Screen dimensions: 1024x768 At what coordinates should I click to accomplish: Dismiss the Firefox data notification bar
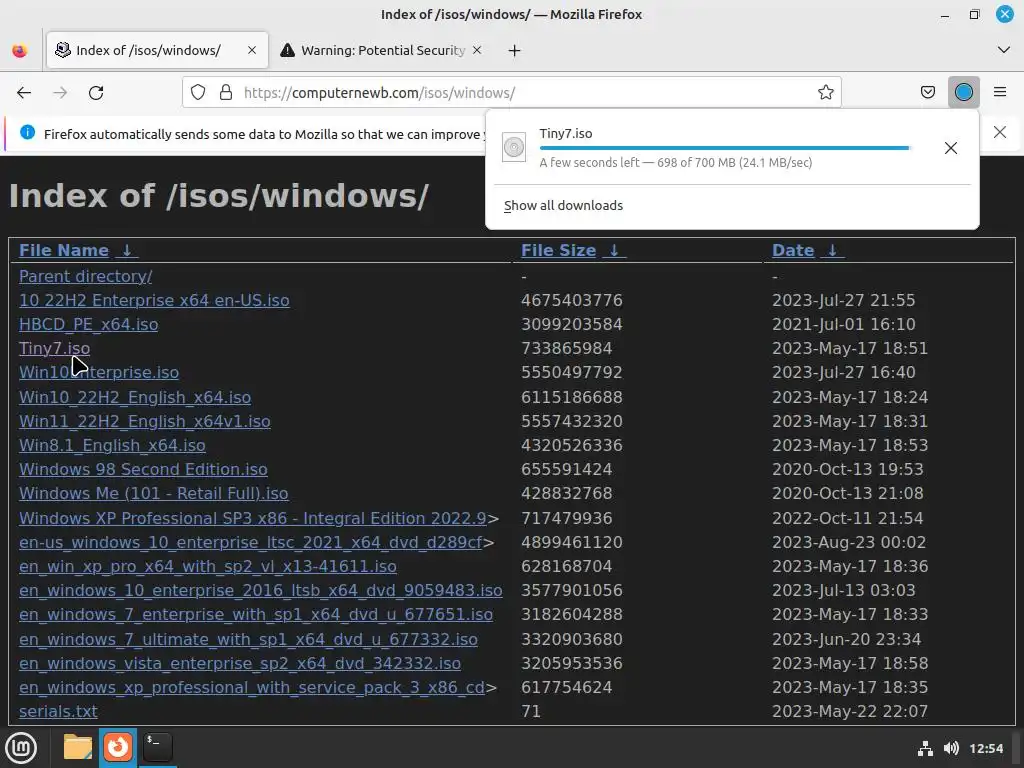[1000, 133]
